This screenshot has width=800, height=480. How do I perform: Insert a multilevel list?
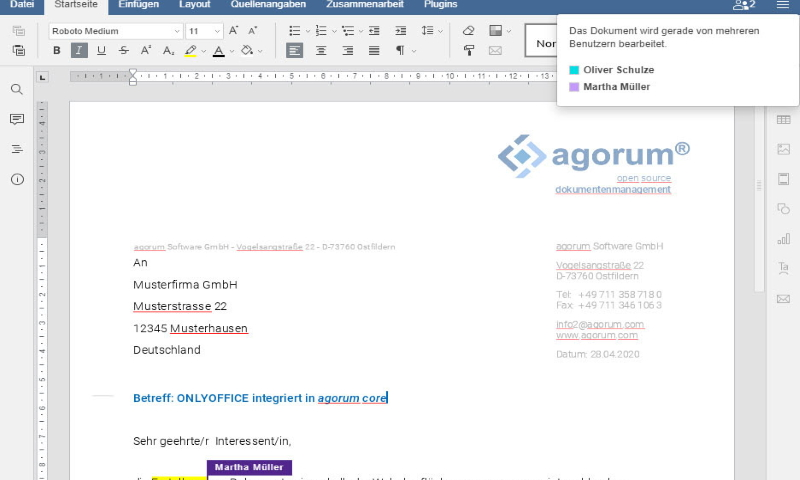pyautogui.click(x=348, y=31)
